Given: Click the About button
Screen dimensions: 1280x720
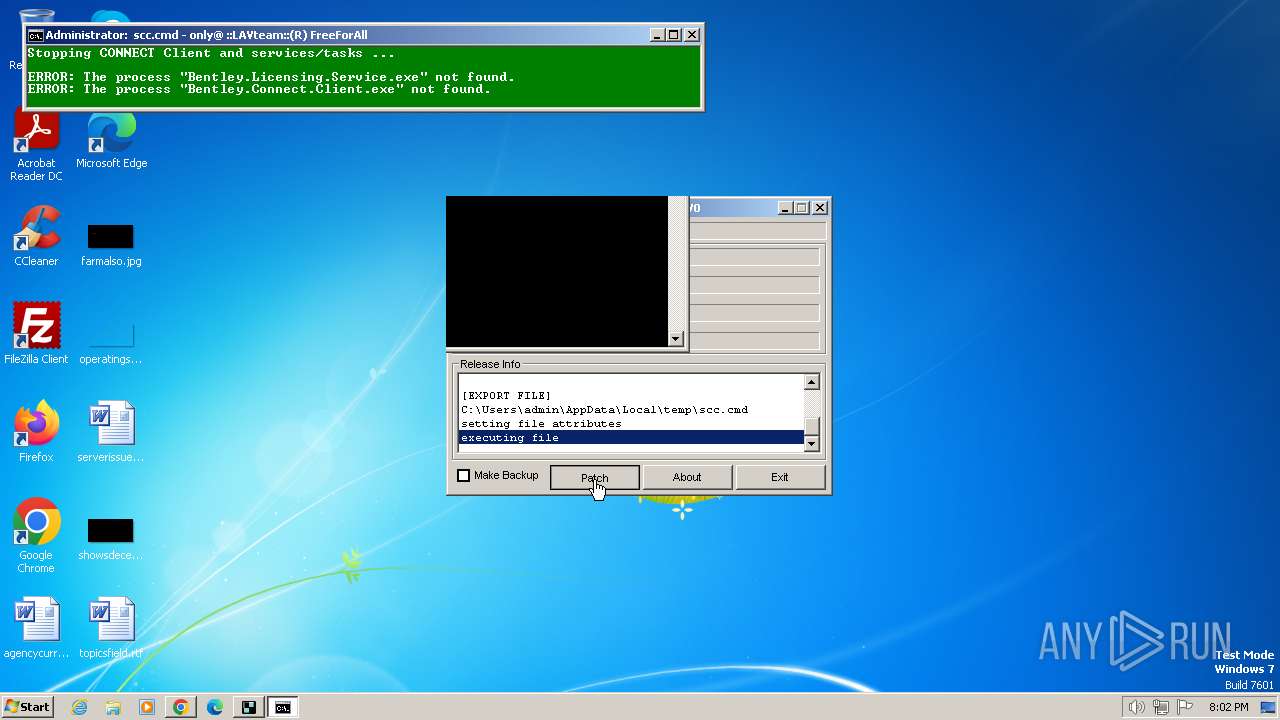Looking at the screenshot, I should click(x=687, y=478).
